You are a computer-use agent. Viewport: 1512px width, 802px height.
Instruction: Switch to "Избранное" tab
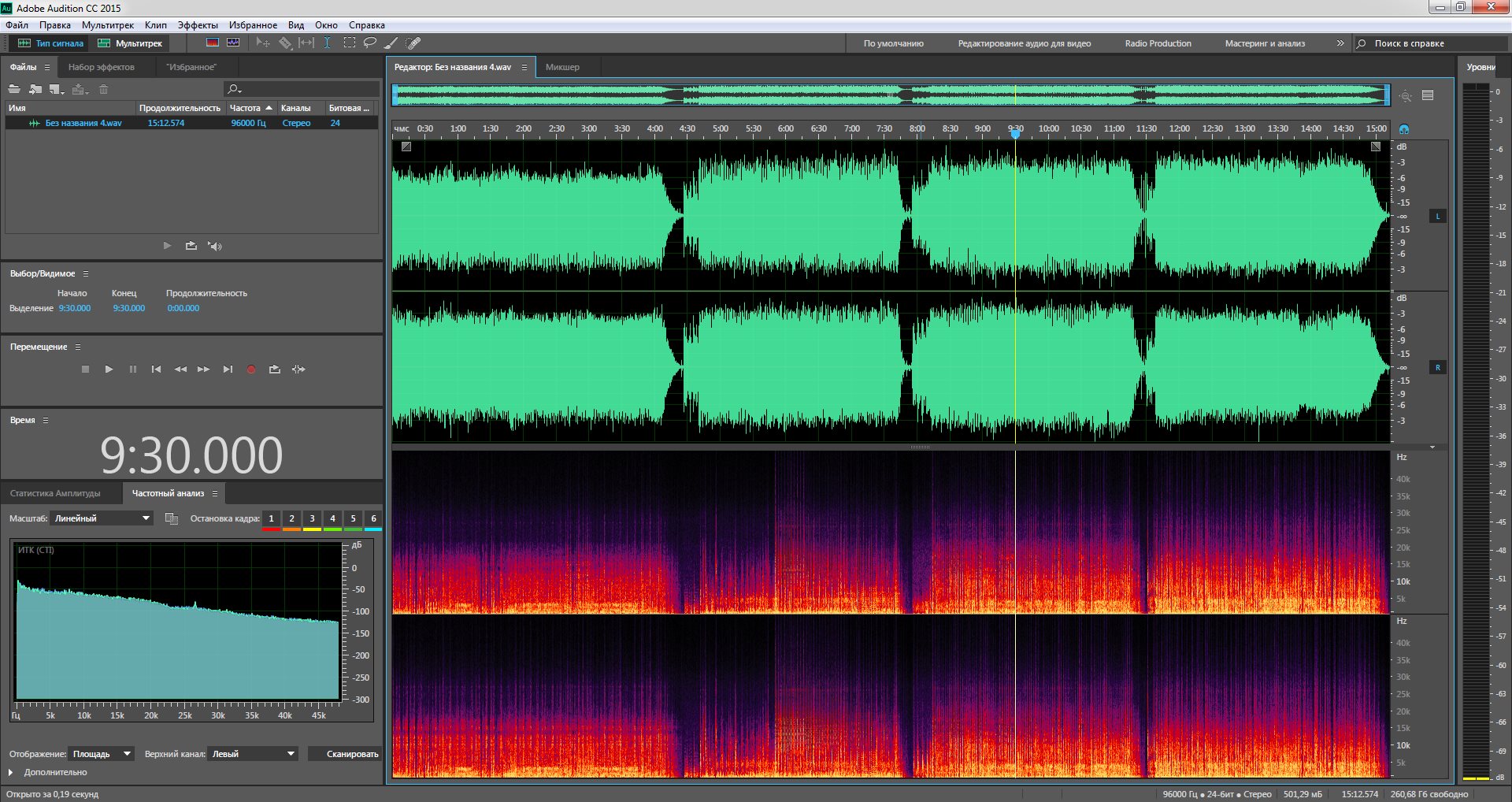(x=191, y=67)
